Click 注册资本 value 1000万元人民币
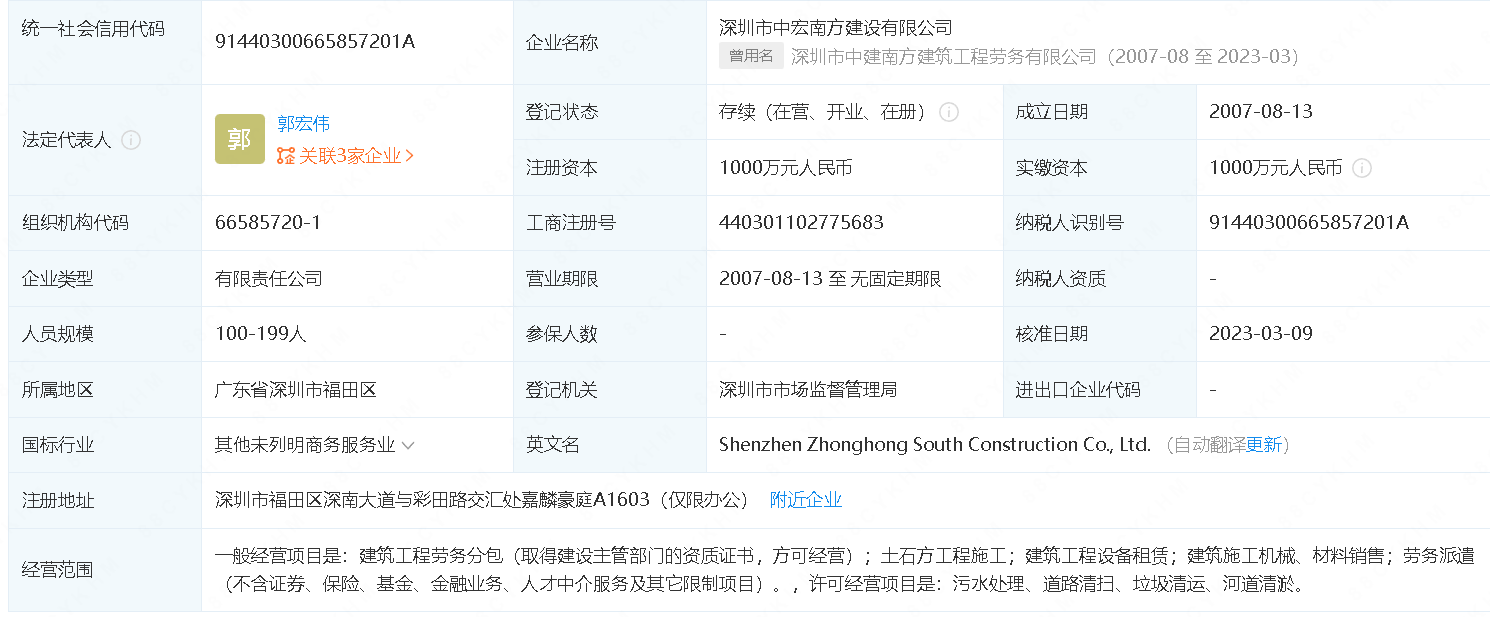 point(786,168)
